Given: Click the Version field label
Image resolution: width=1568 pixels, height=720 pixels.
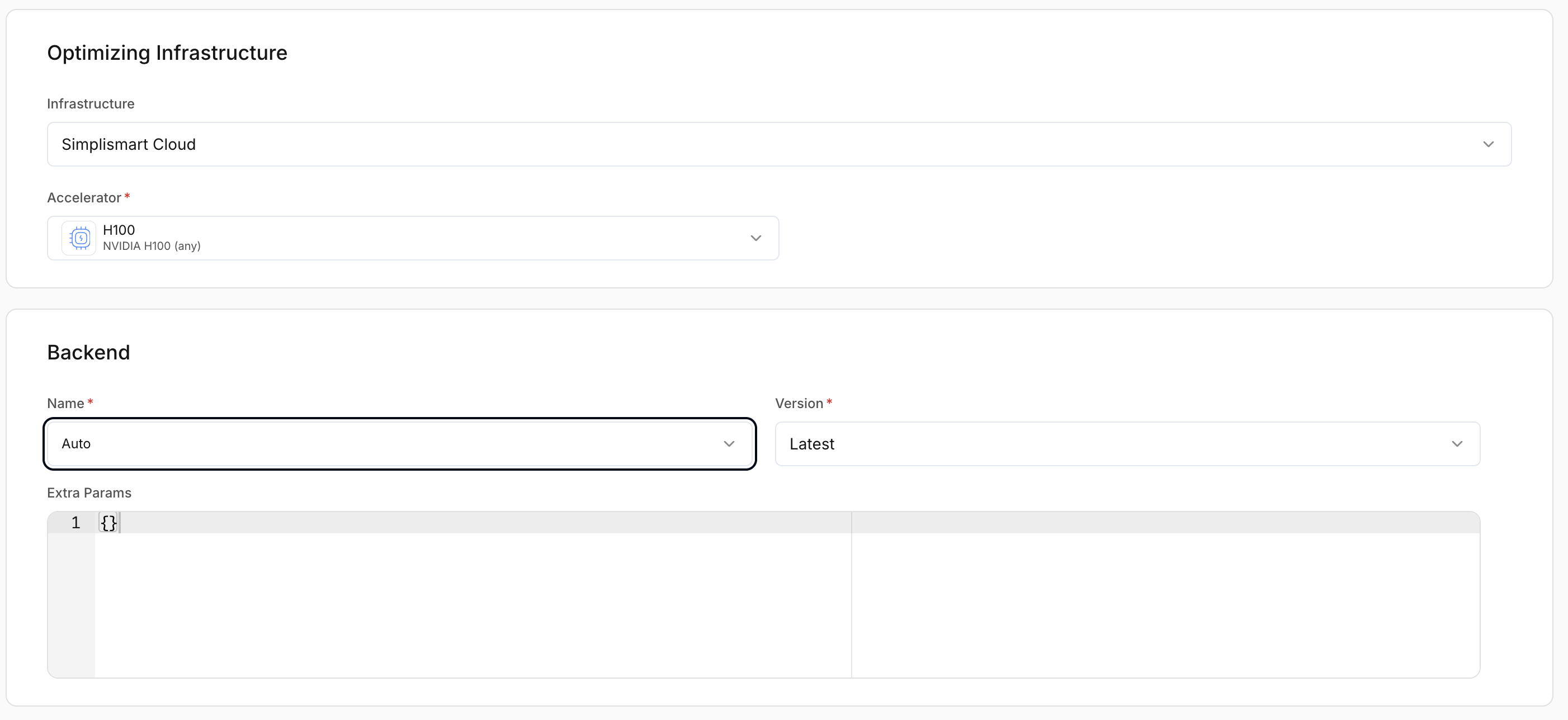Looking at the screenshot, I should [799, 404].
